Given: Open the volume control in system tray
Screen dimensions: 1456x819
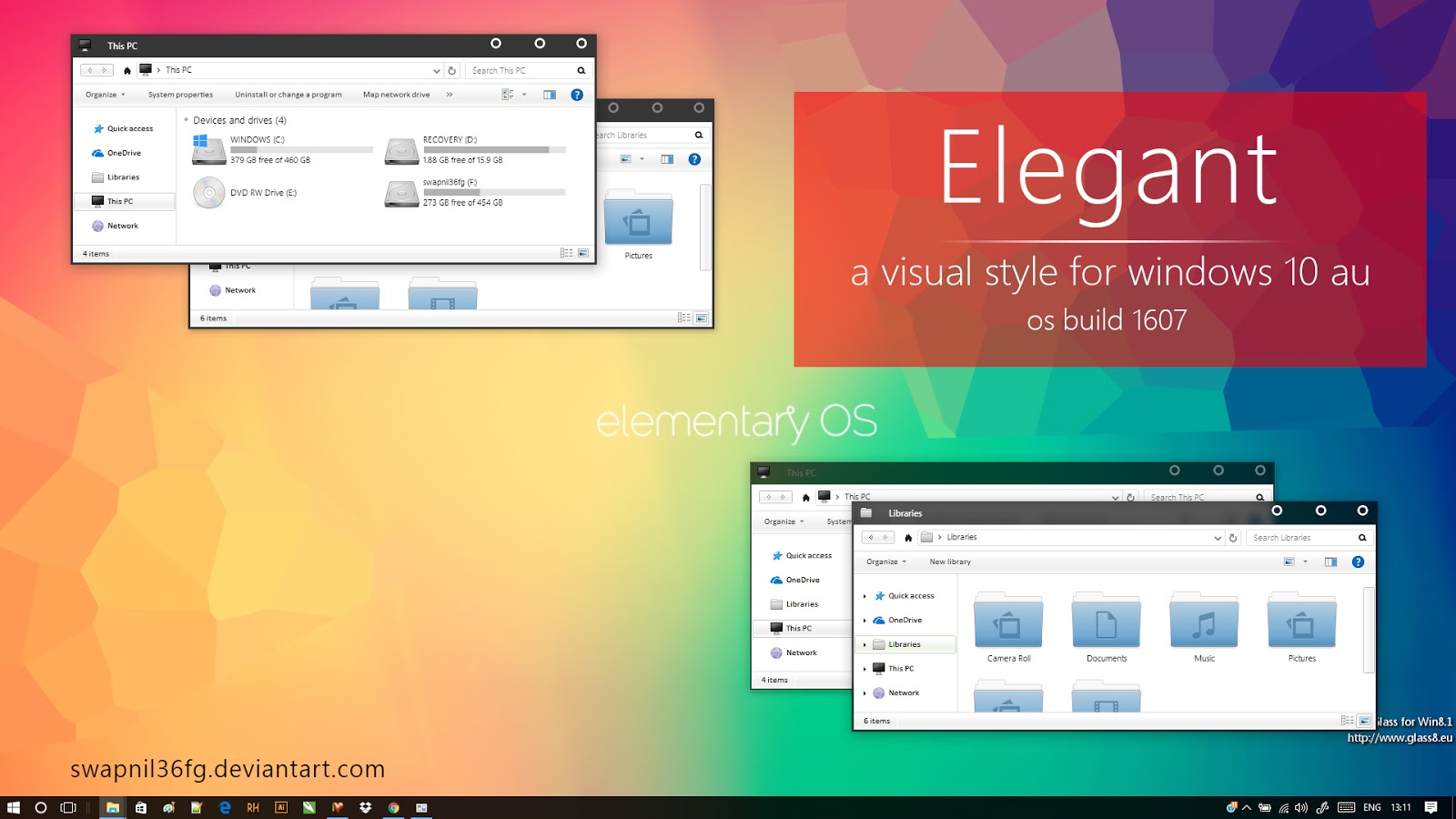Looking at the screenshot, I should pyautogui.click(x=1301, y=807).
